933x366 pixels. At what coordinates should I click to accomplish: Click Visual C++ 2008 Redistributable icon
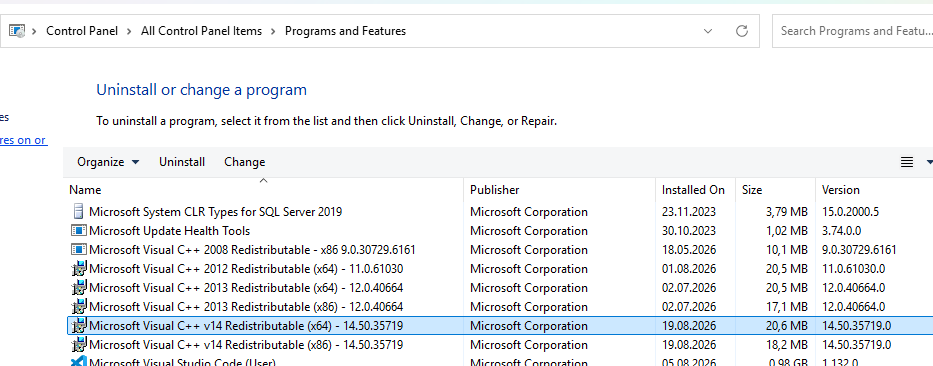click(x=78, y=249)
